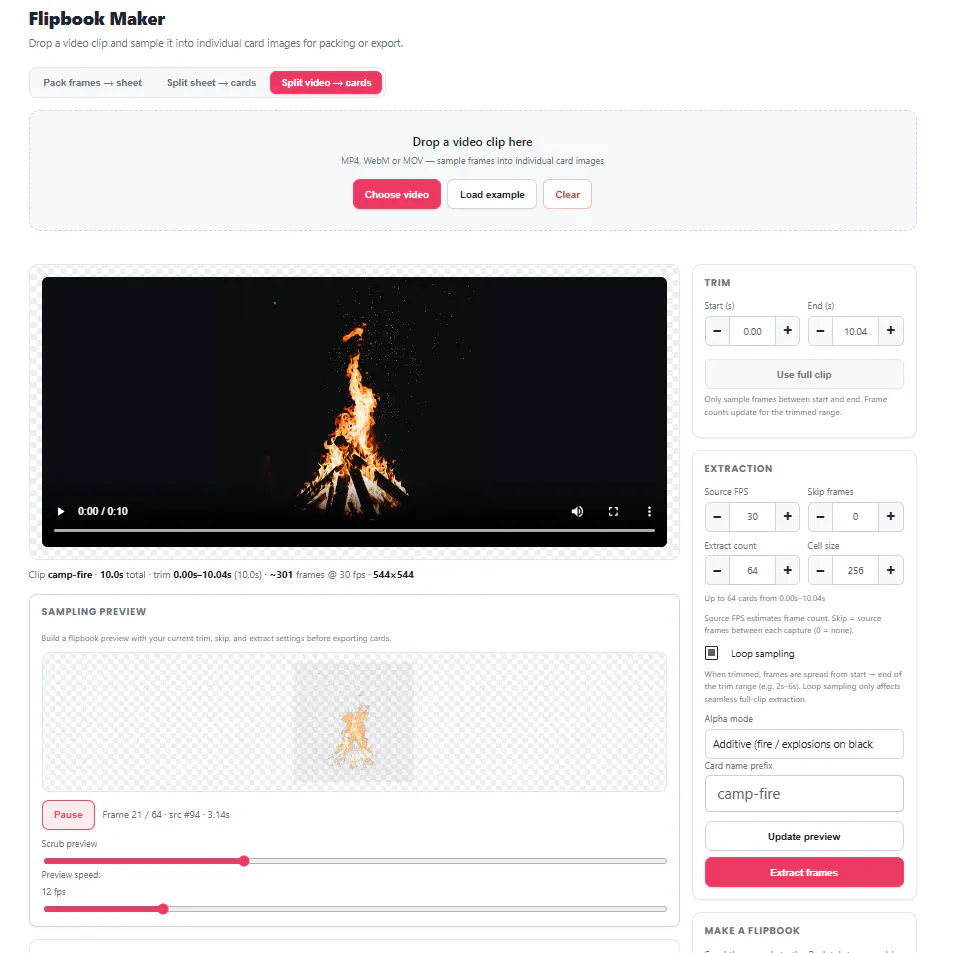Click the video progress seek bar
The height and width of the screenshot is (953, 970).
point(354,531)
